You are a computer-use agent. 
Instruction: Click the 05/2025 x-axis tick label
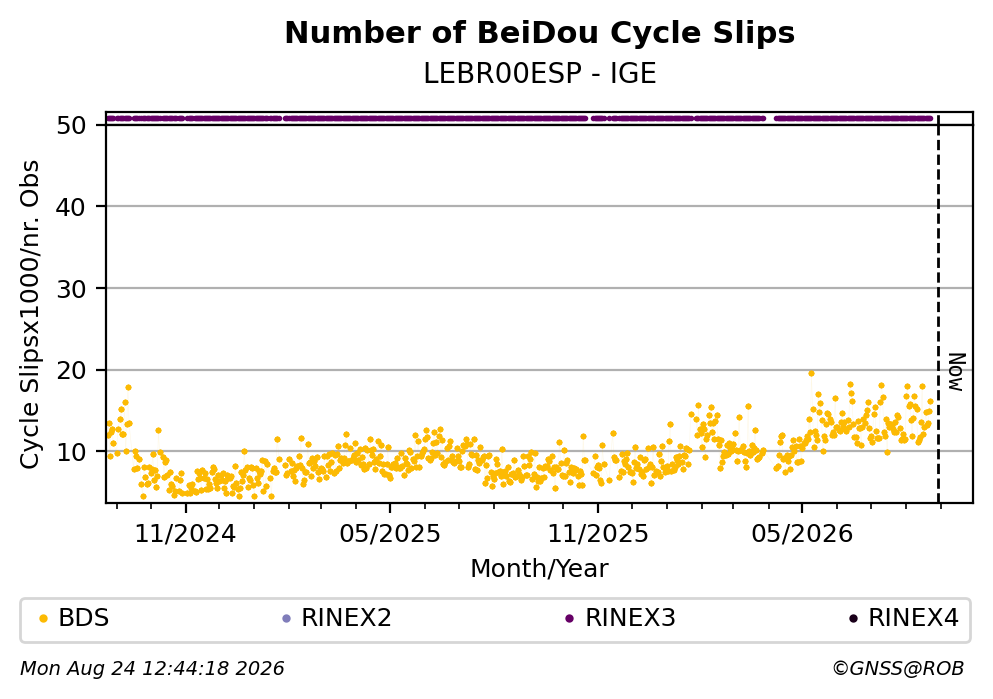(x=389, y=534)
